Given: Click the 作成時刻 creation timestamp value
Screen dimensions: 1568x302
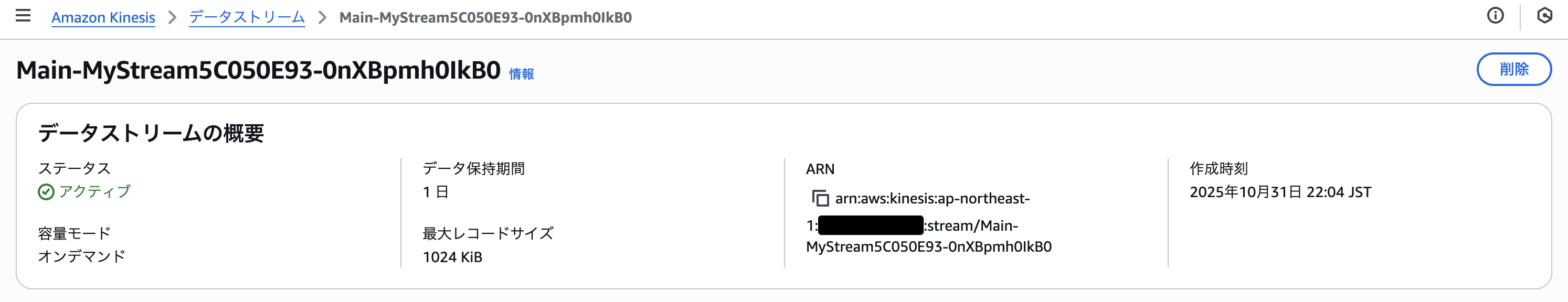Looking at the screenshot, I should pyautogui.click(x=1280, y=192).
